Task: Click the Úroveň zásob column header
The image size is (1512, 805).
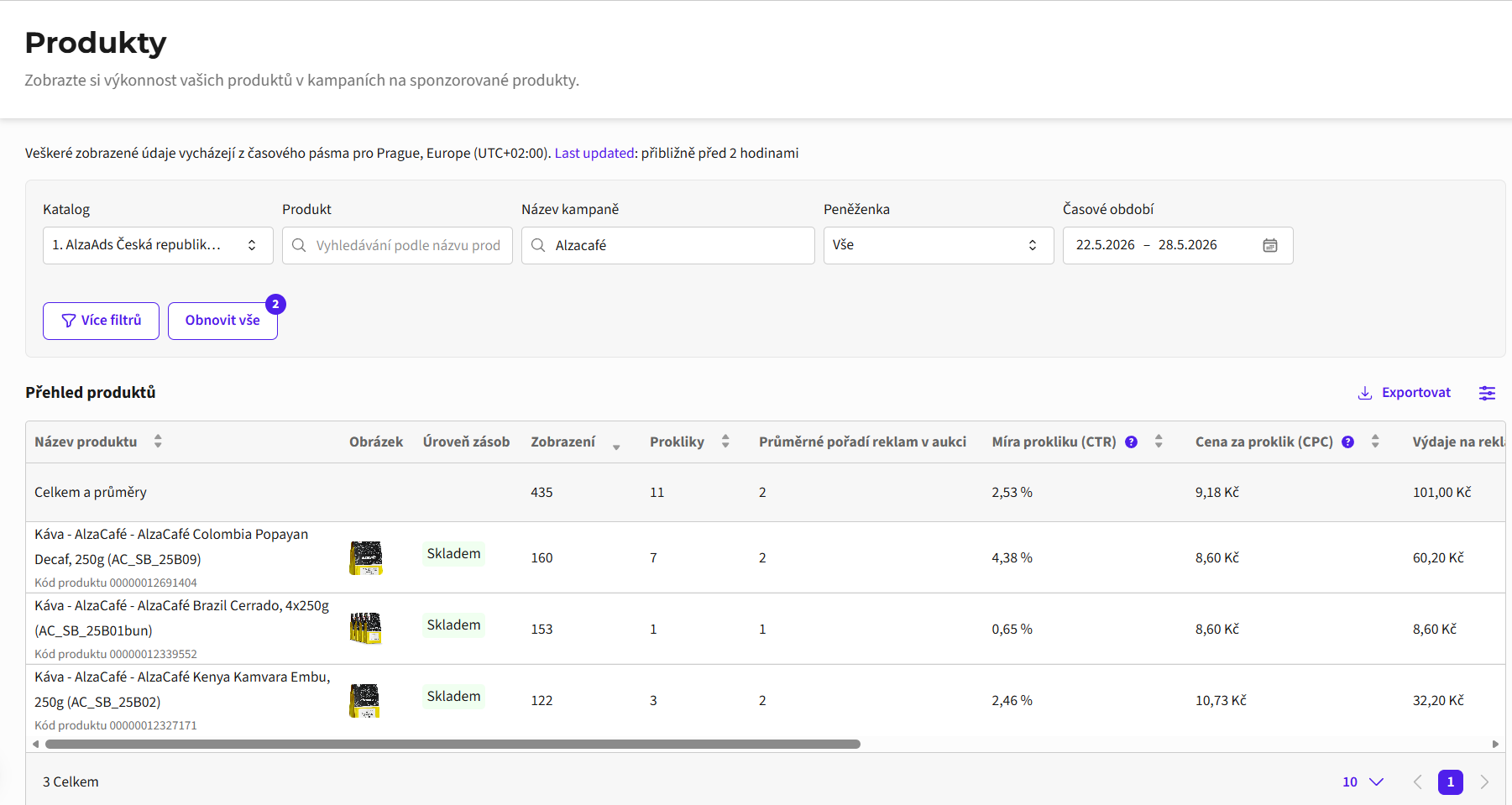Action: [466, 442]
